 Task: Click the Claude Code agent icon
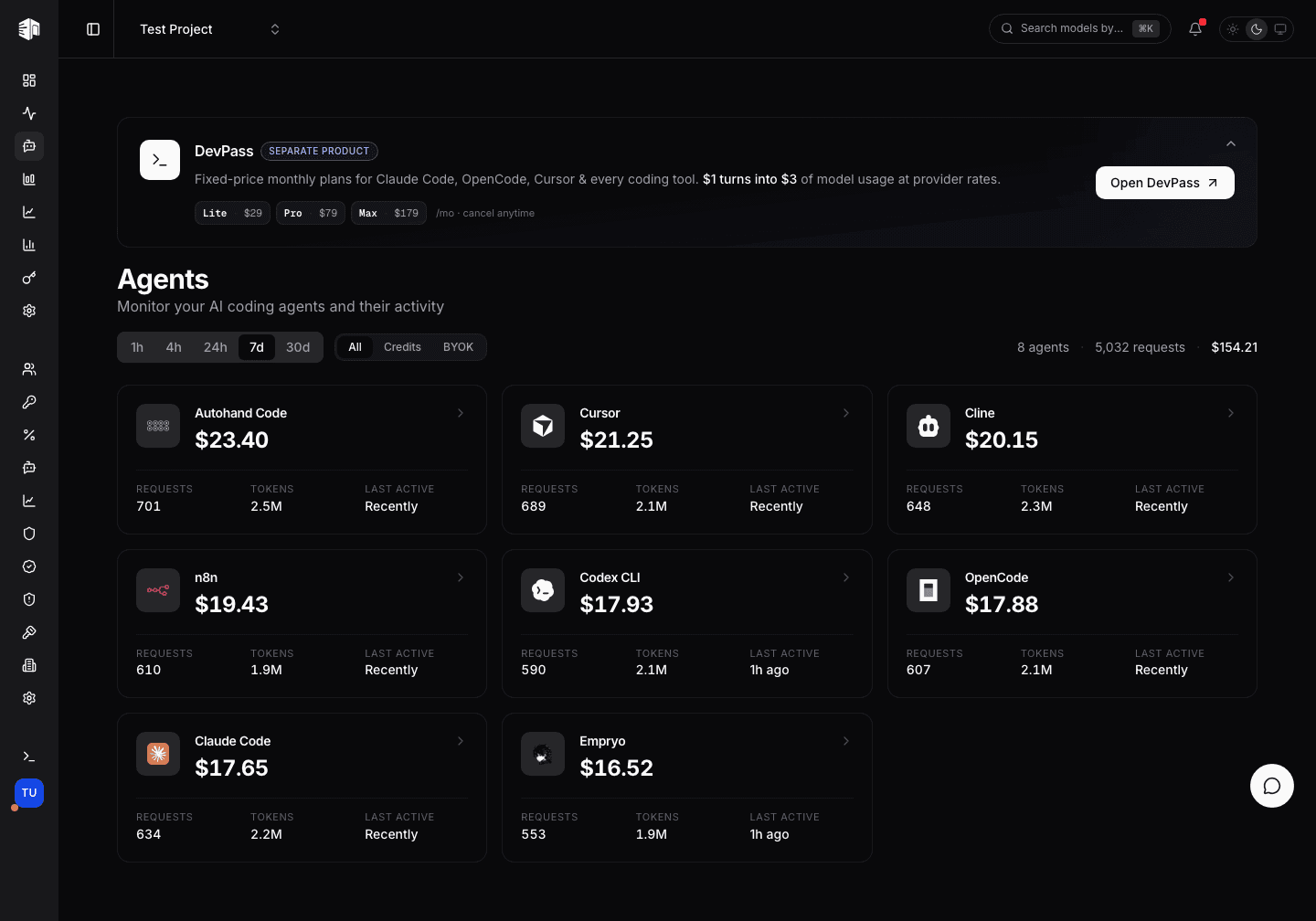point(158,754)
